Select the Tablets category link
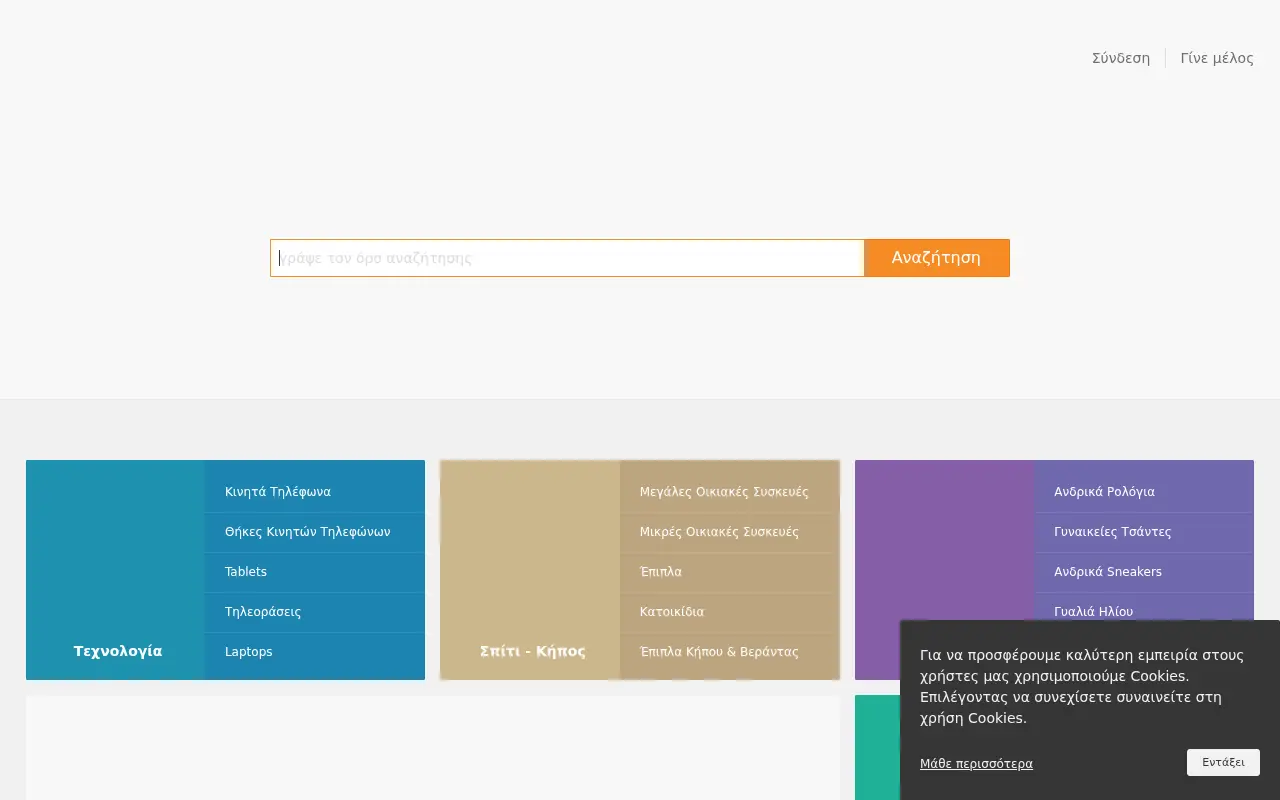Viewport: 1280px width, 800px height. [315, 572]
